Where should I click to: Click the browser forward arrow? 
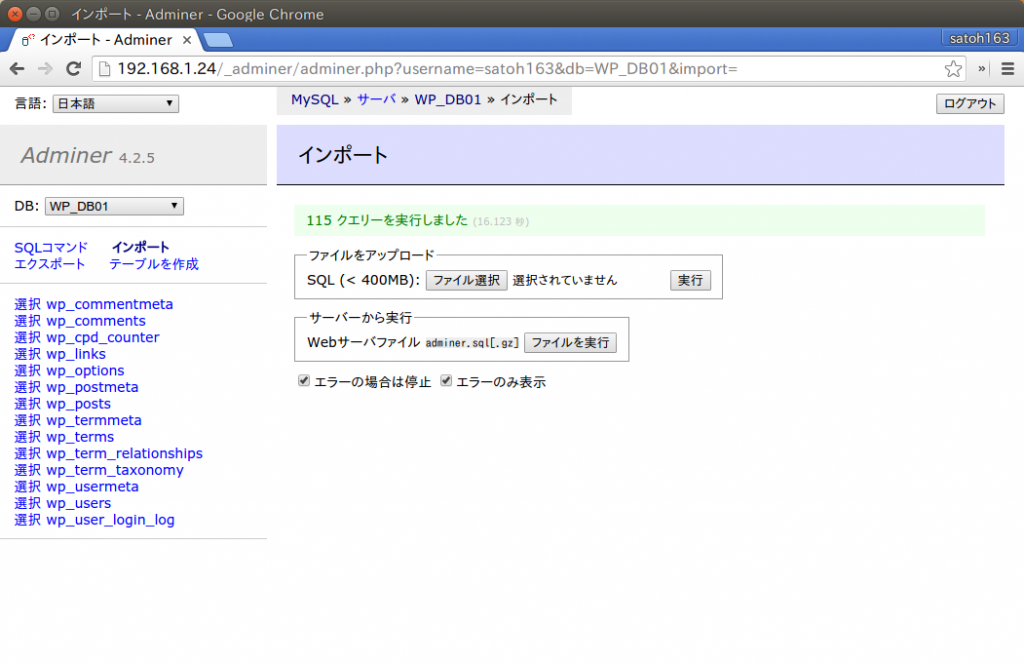tap(45, 69)
